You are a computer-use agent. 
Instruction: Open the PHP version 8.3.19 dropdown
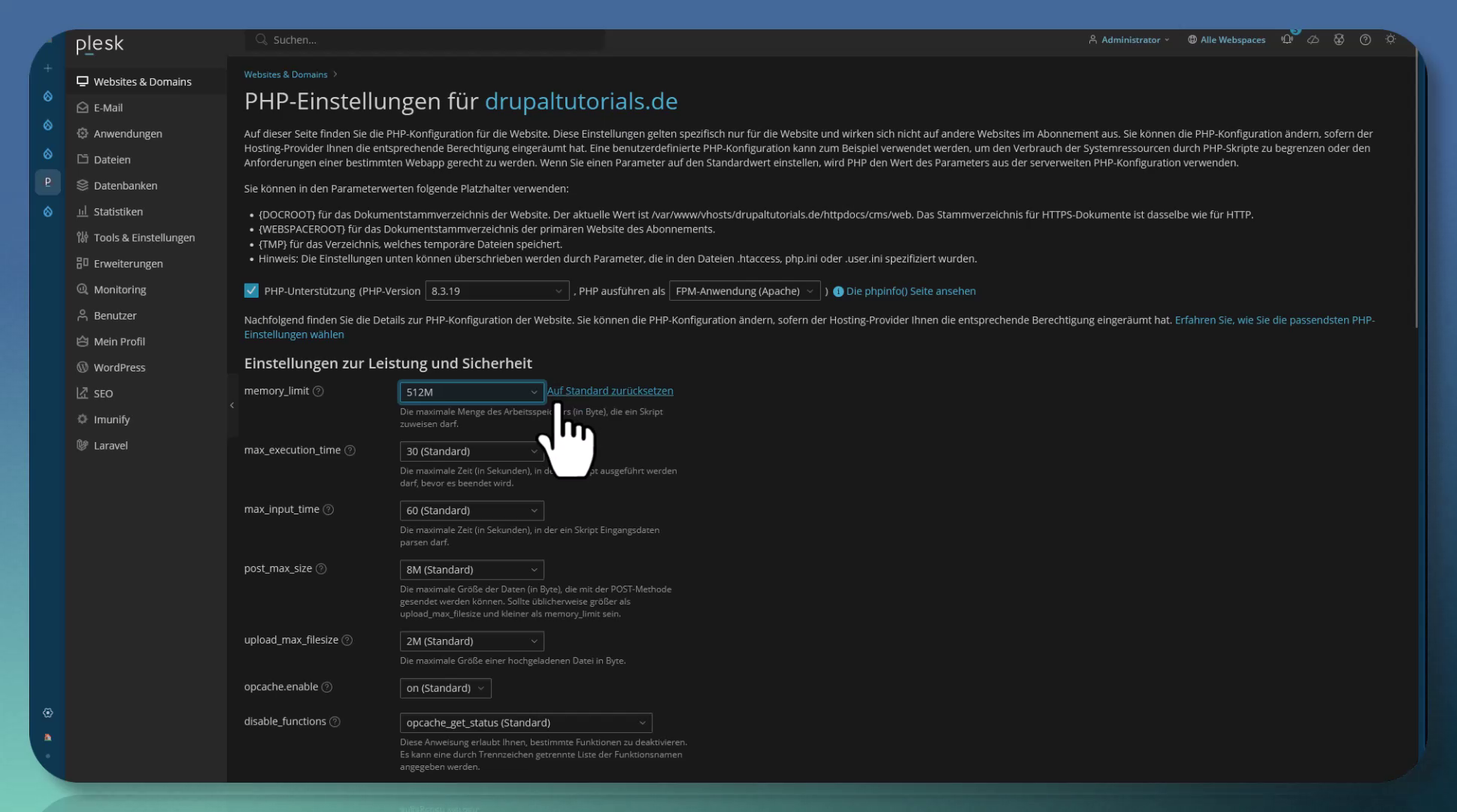tap(496, 291)
